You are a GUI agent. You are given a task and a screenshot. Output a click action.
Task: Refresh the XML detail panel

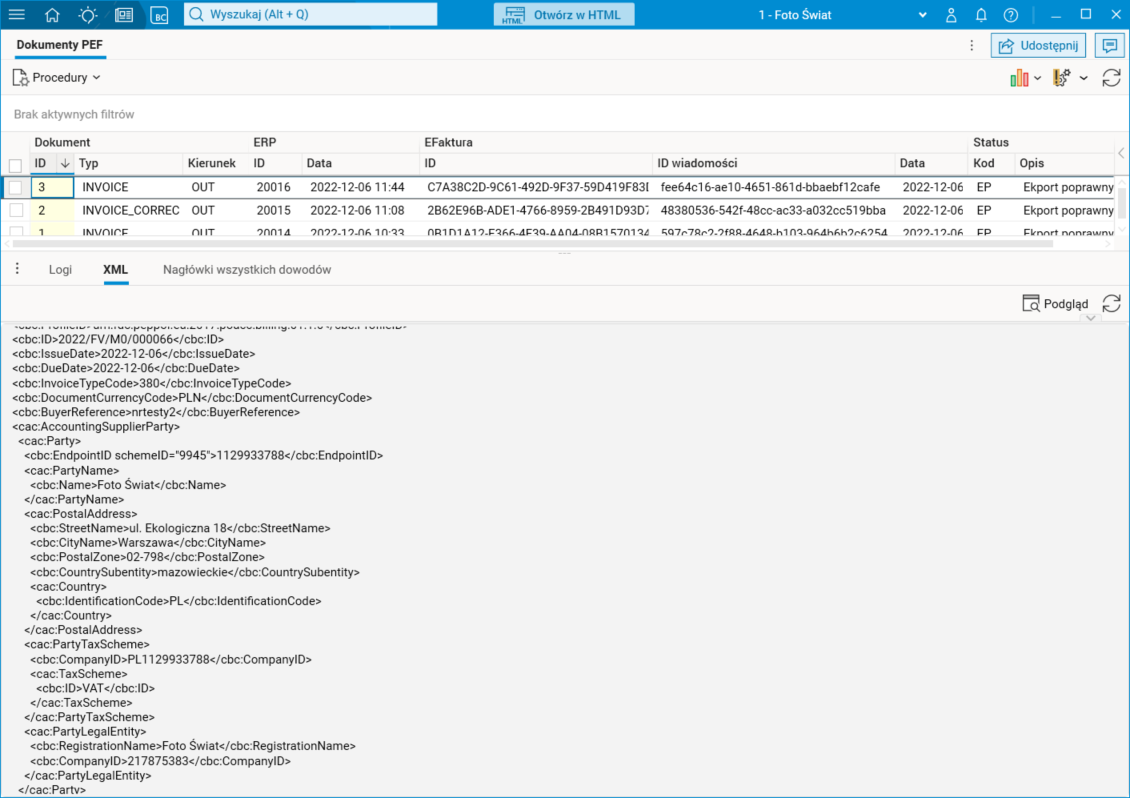[1111, 303]
